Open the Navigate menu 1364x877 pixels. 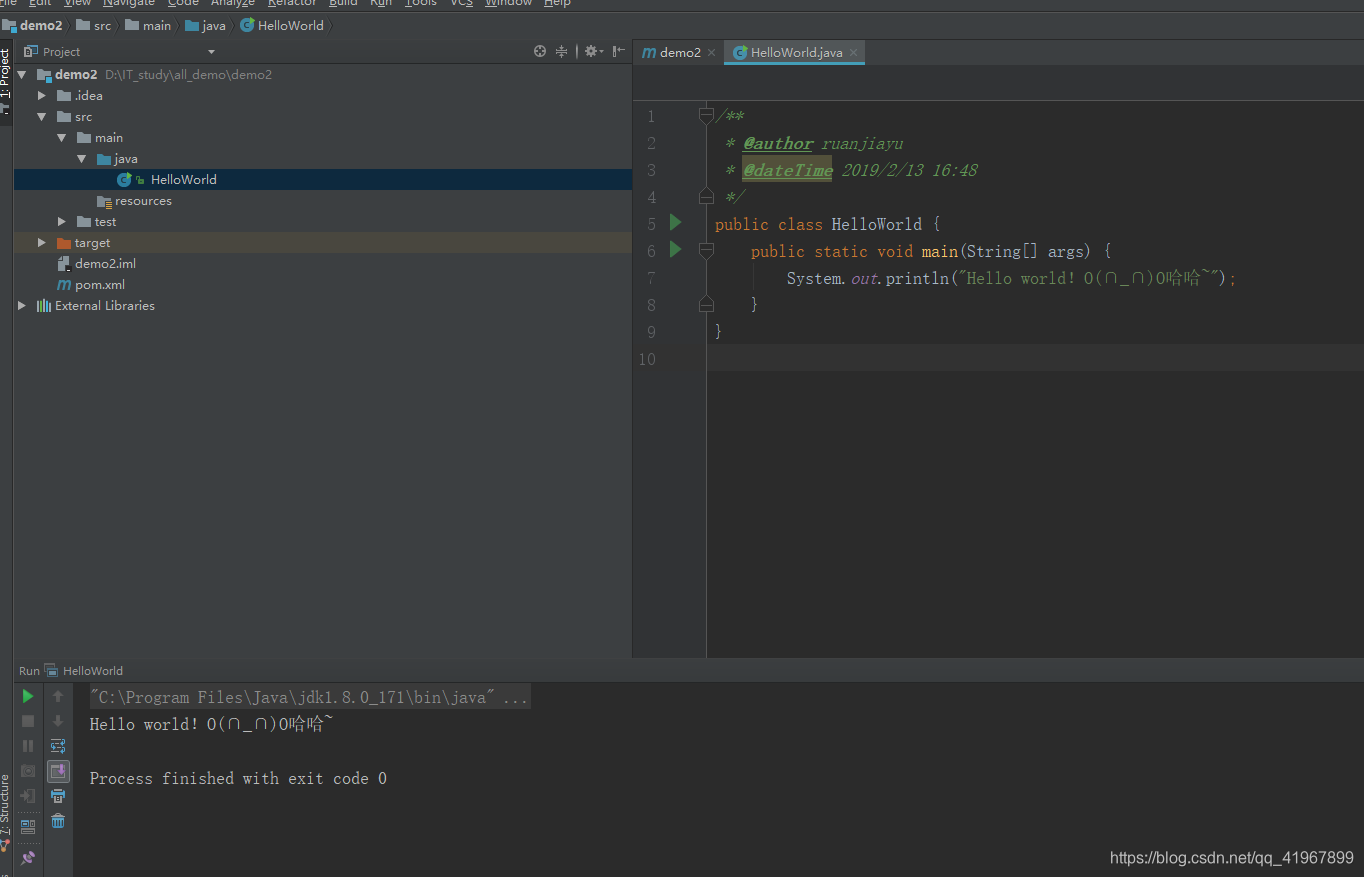[x=129, y=3]
